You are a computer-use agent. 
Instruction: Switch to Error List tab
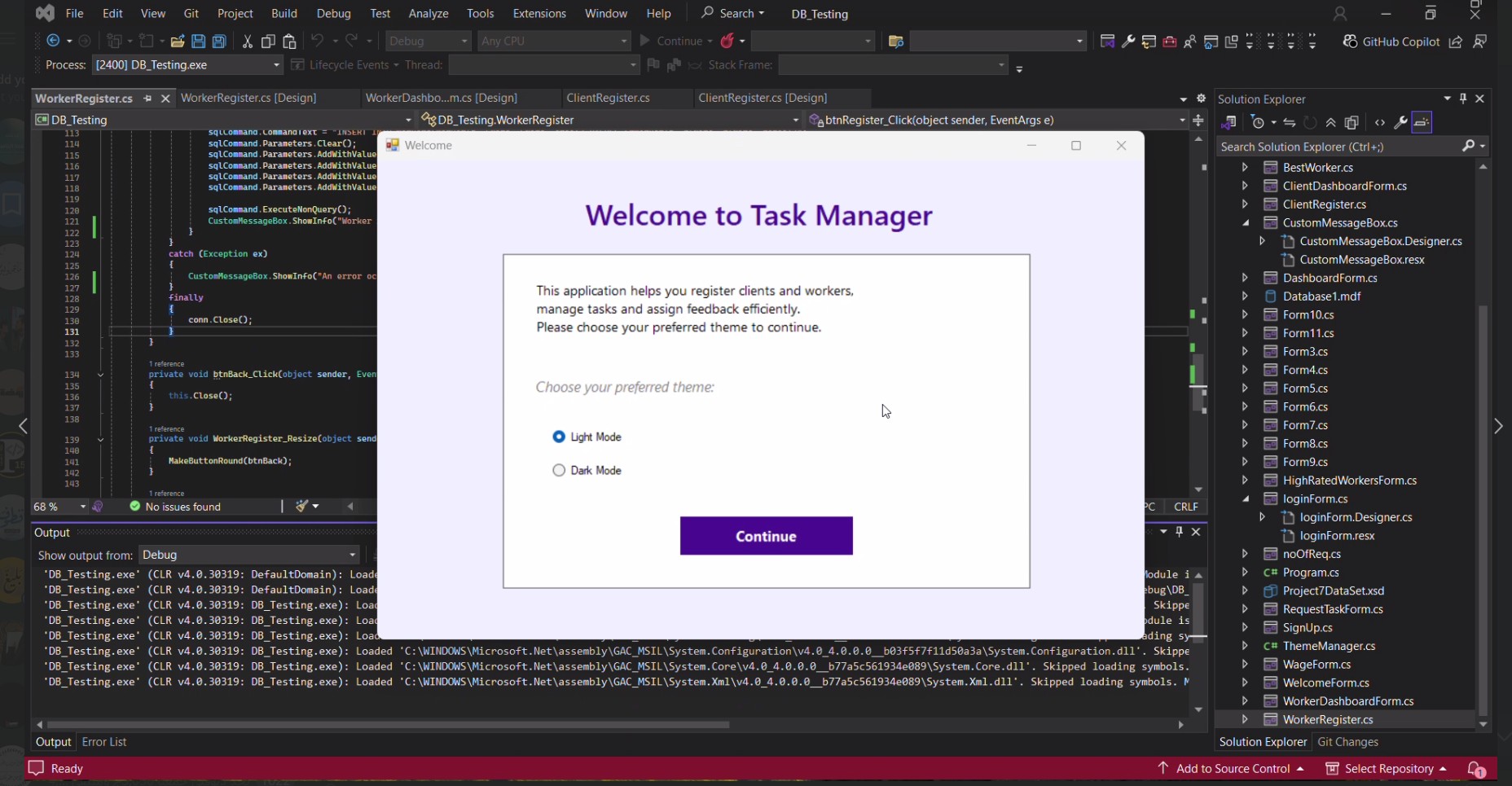tap(104, 742)
